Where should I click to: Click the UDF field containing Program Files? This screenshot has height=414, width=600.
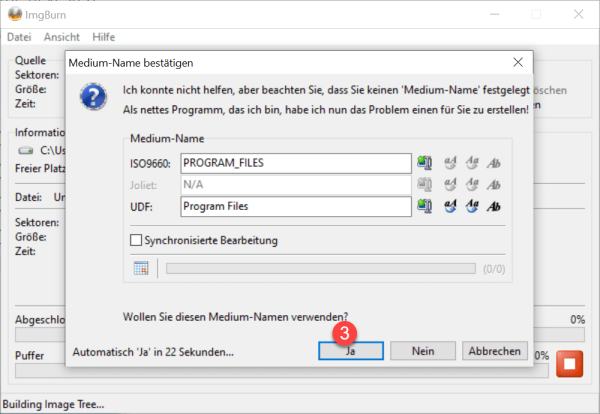click(296, 207)
